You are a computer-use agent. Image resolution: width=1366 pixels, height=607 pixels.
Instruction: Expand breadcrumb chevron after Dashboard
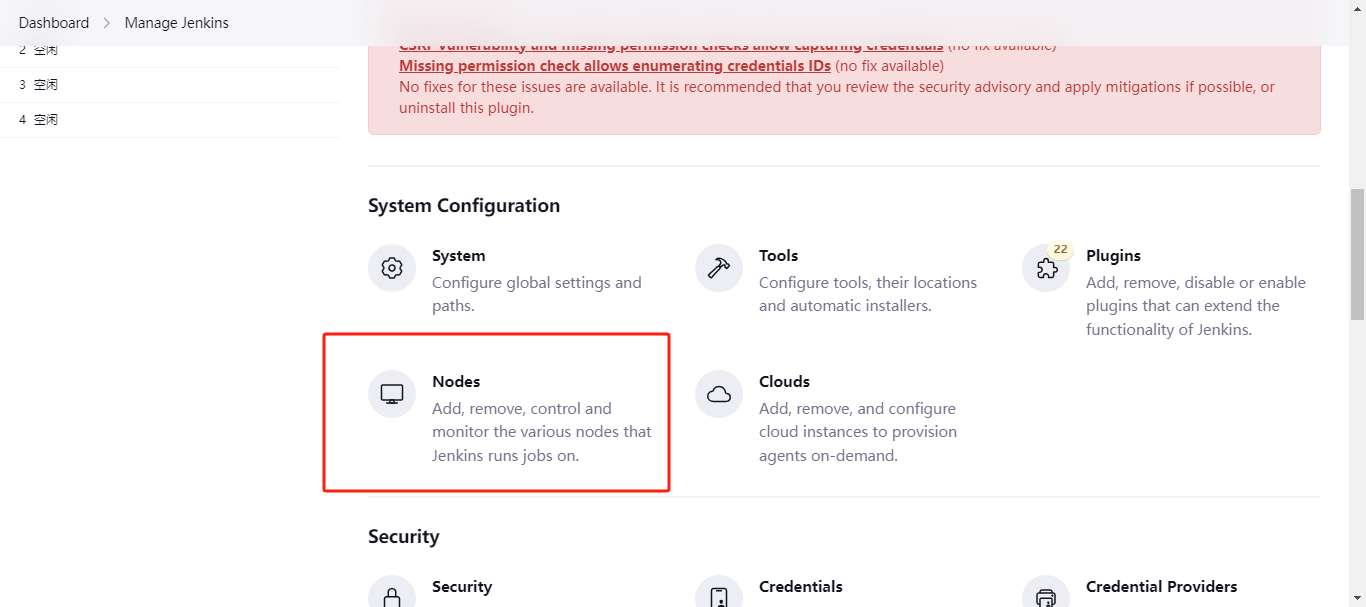click(x=107, y=22)
